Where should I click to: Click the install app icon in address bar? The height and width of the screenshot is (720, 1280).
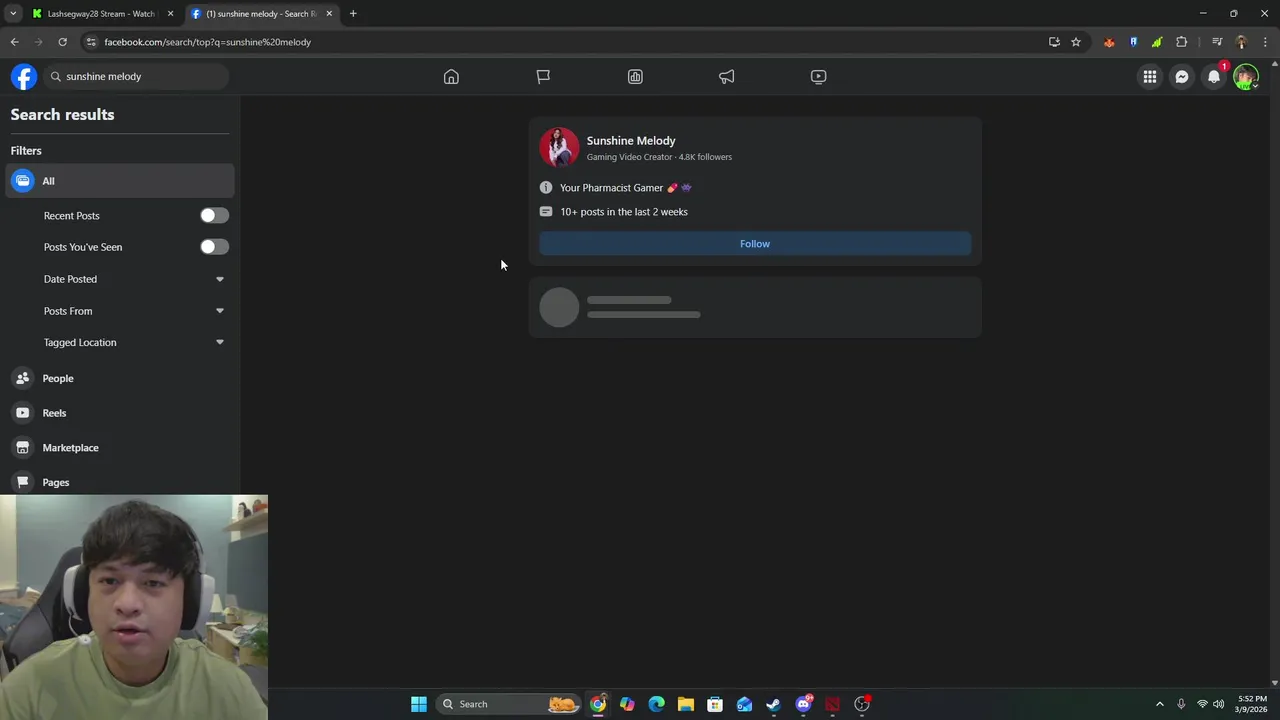pyautogui.click(x=1054, y=42)
